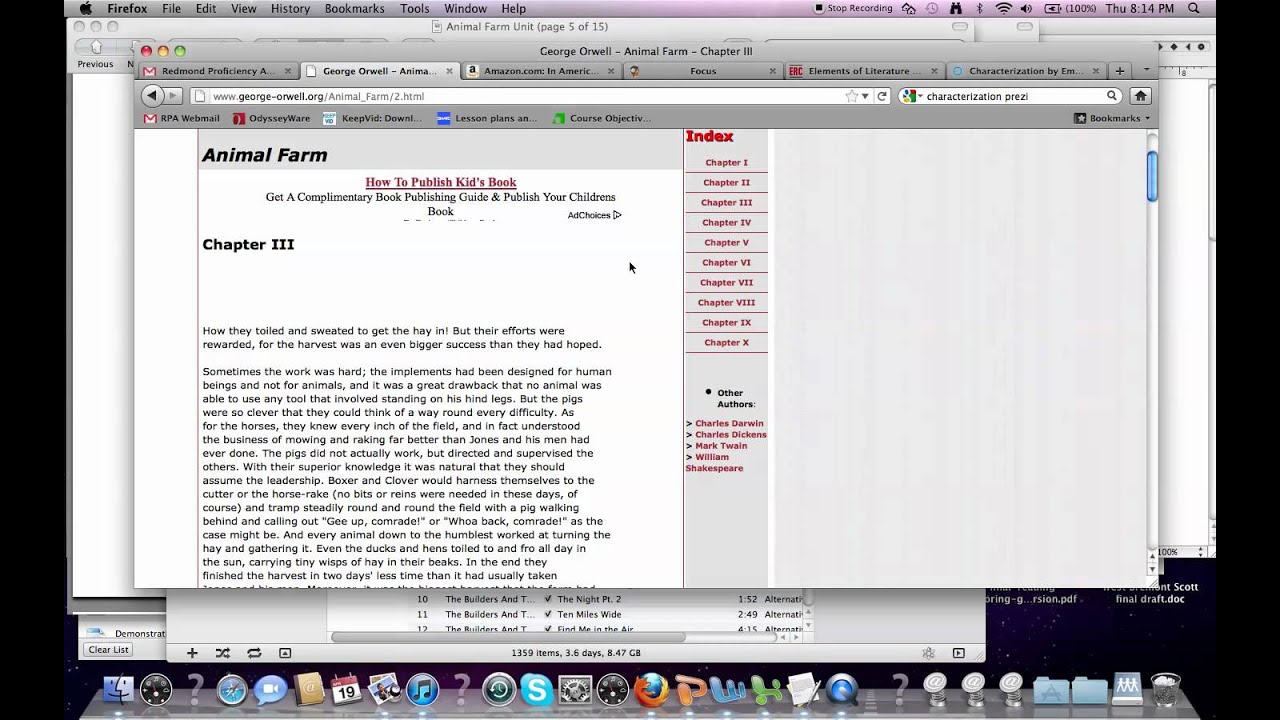Open the Tools menu
This screenshot has height=720, width=1280.
[x=414, y=8]
